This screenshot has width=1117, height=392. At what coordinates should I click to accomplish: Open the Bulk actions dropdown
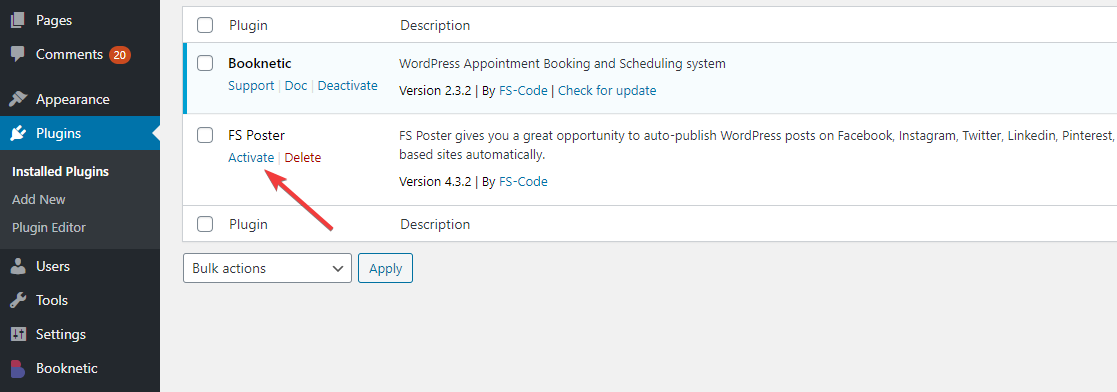[x=267, y=269]
